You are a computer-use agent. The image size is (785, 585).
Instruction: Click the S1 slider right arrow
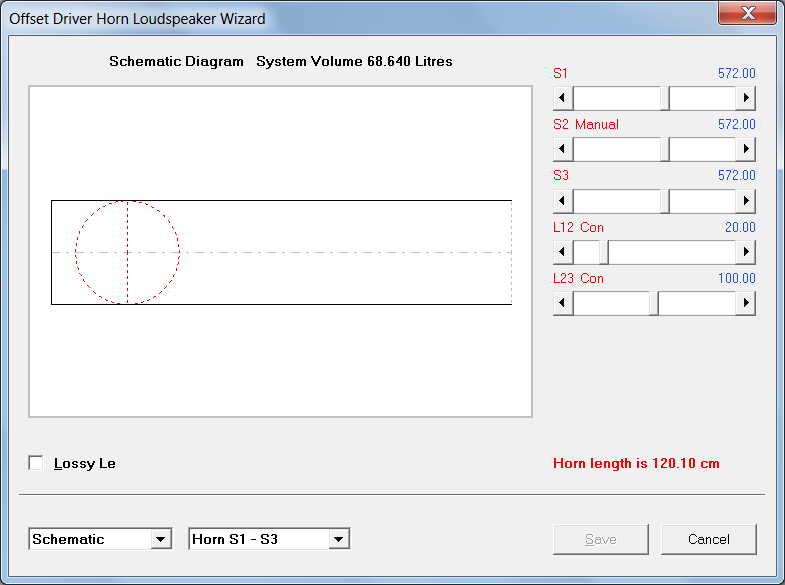point(745,98)
